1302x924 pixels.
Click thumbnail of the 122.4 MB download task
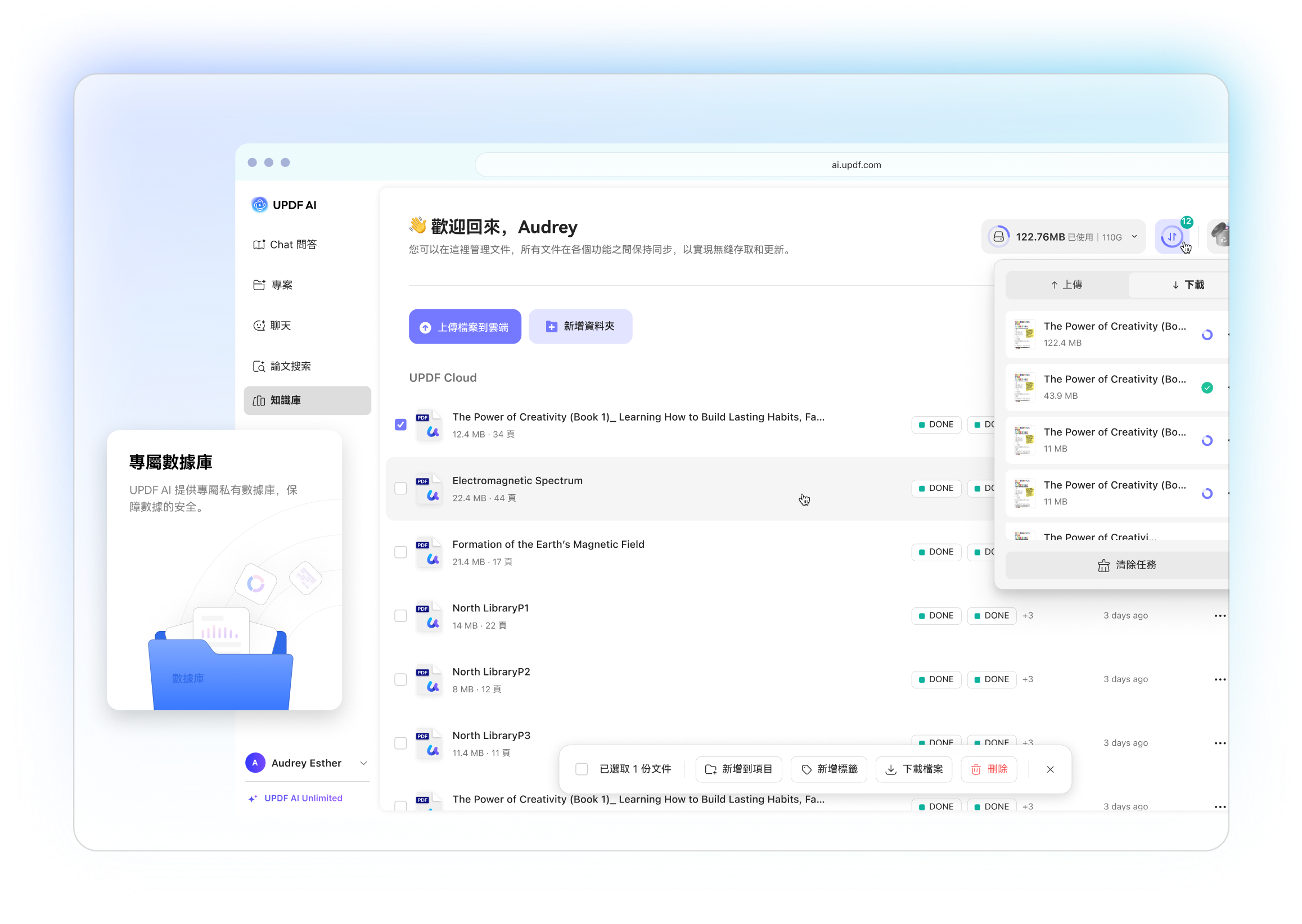(x=1024, y=335)
